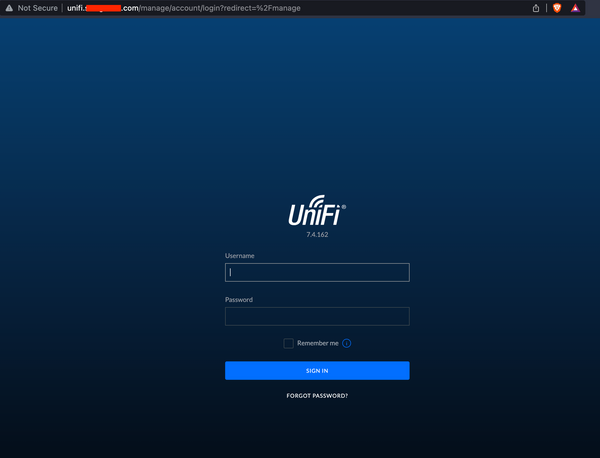Click the UniFi logo
The width and height of the screenshot is (600, 458).
coord(316,215)
